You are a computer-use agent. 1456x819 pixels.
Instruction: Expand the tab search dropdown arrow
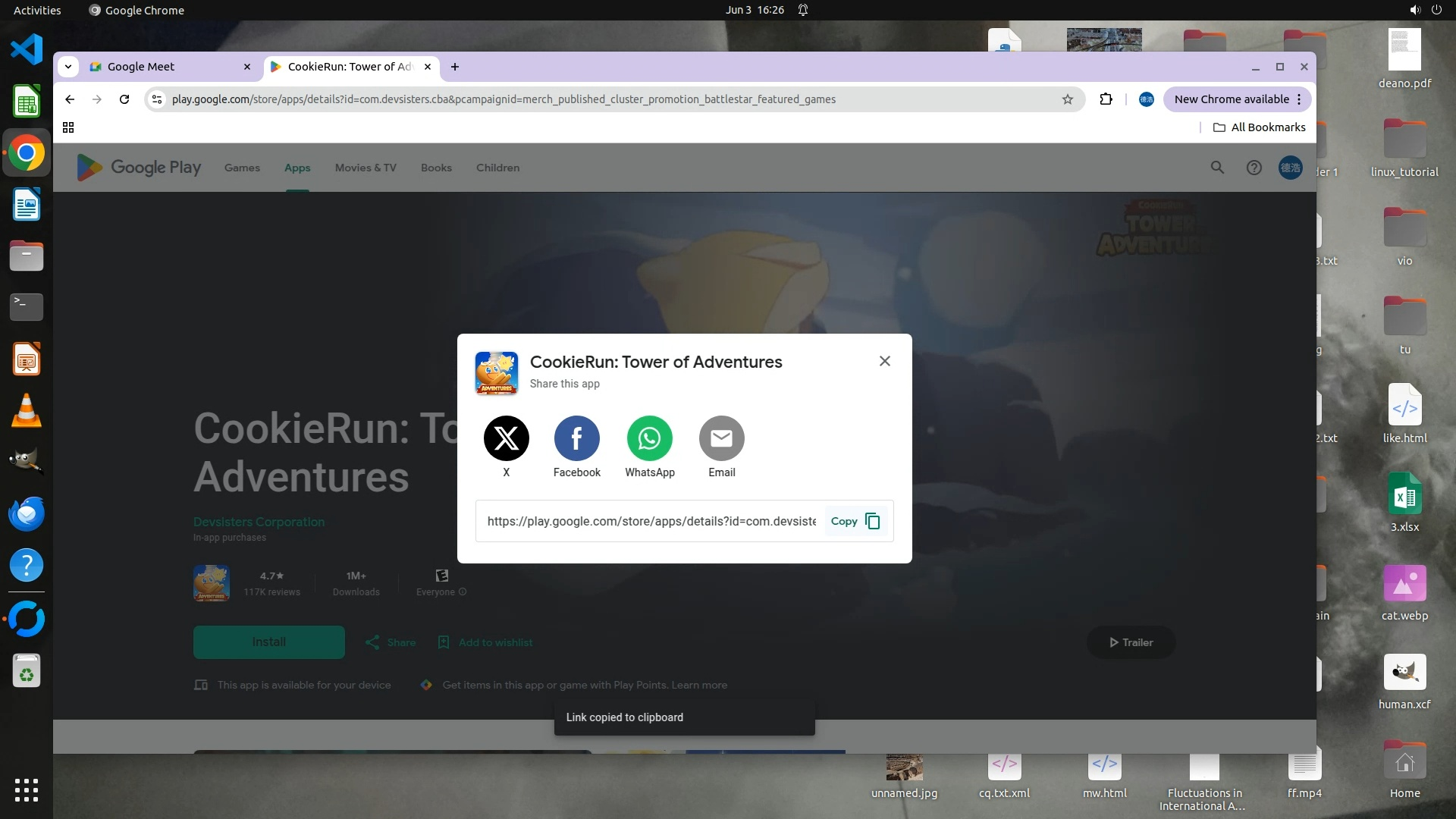tap(68, 67)
